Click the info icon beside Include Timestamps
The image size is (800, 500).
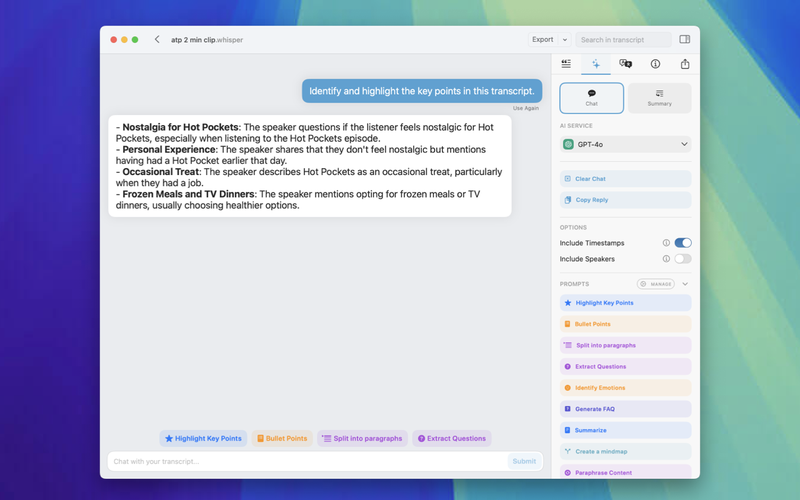pos(666,243)
